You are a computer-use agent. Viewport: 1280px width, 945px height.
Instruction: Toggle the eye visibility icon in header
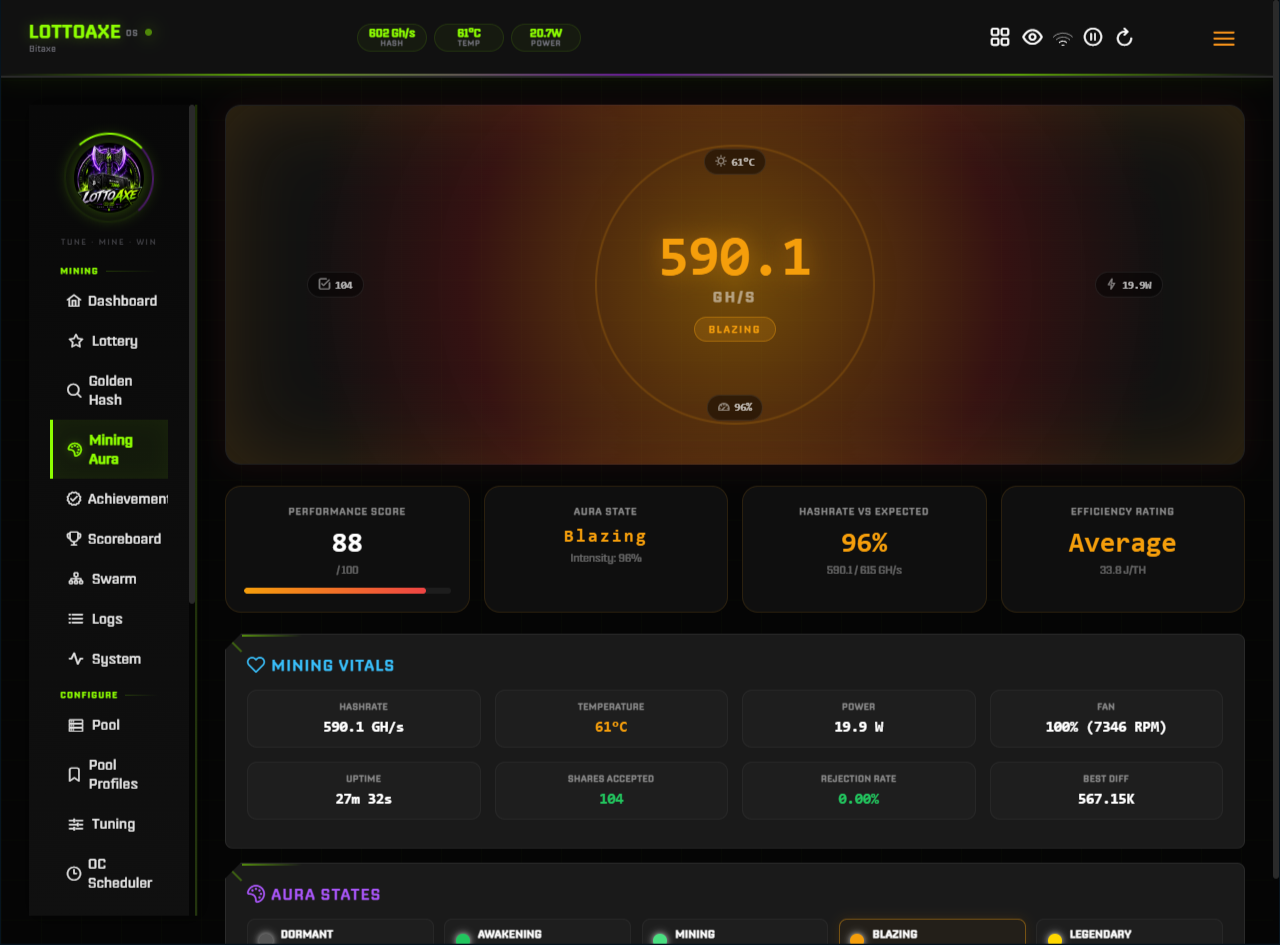point(1032,38)
